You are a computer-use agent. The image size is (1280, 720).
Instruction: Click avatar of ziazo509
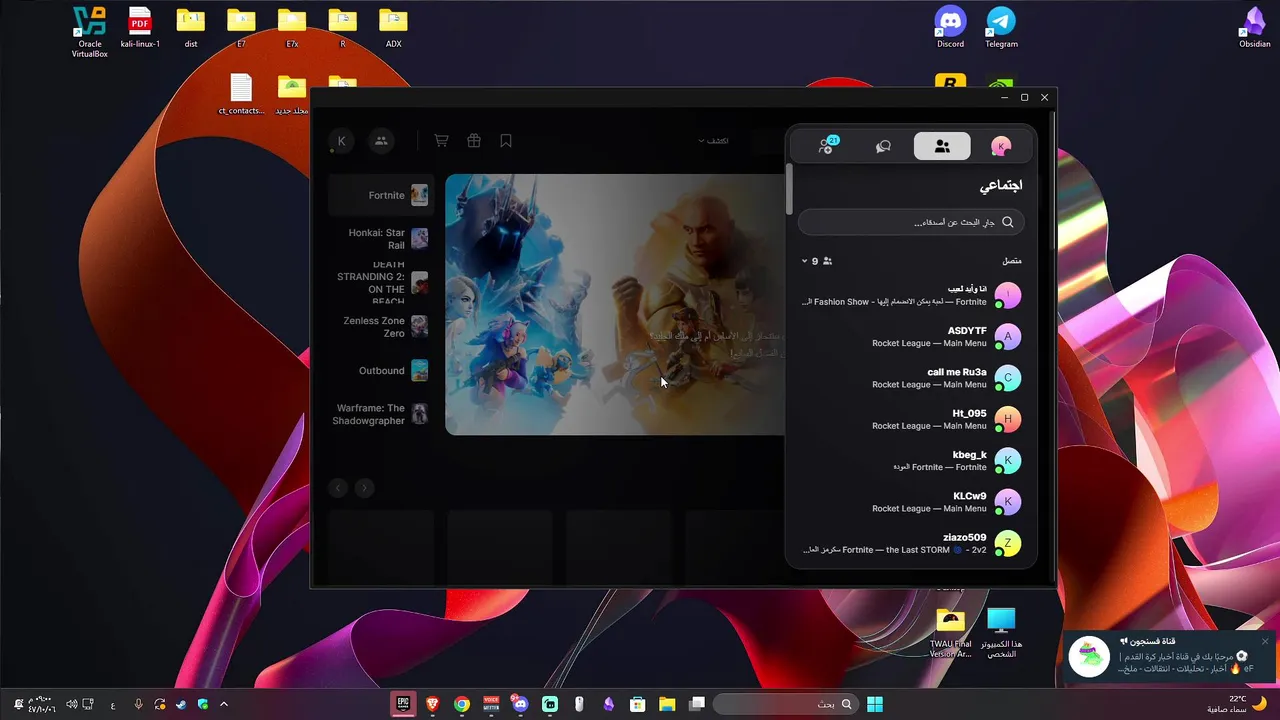point(1008,544)
